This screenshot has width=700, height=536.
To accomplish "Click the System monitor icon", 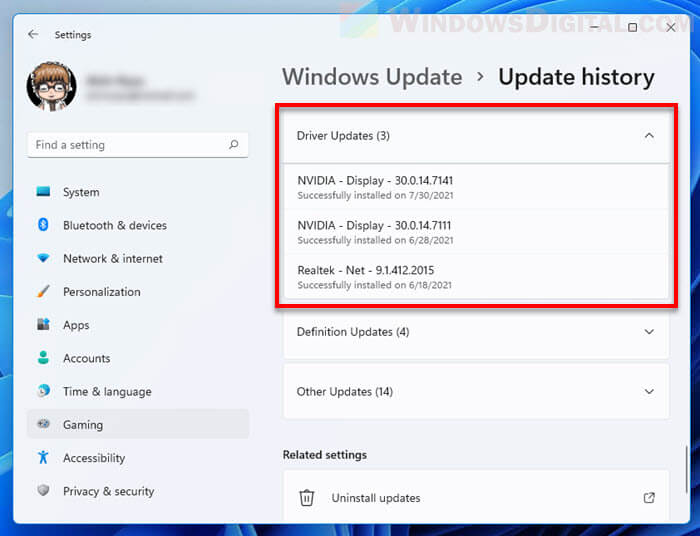I will pos(43,191).
